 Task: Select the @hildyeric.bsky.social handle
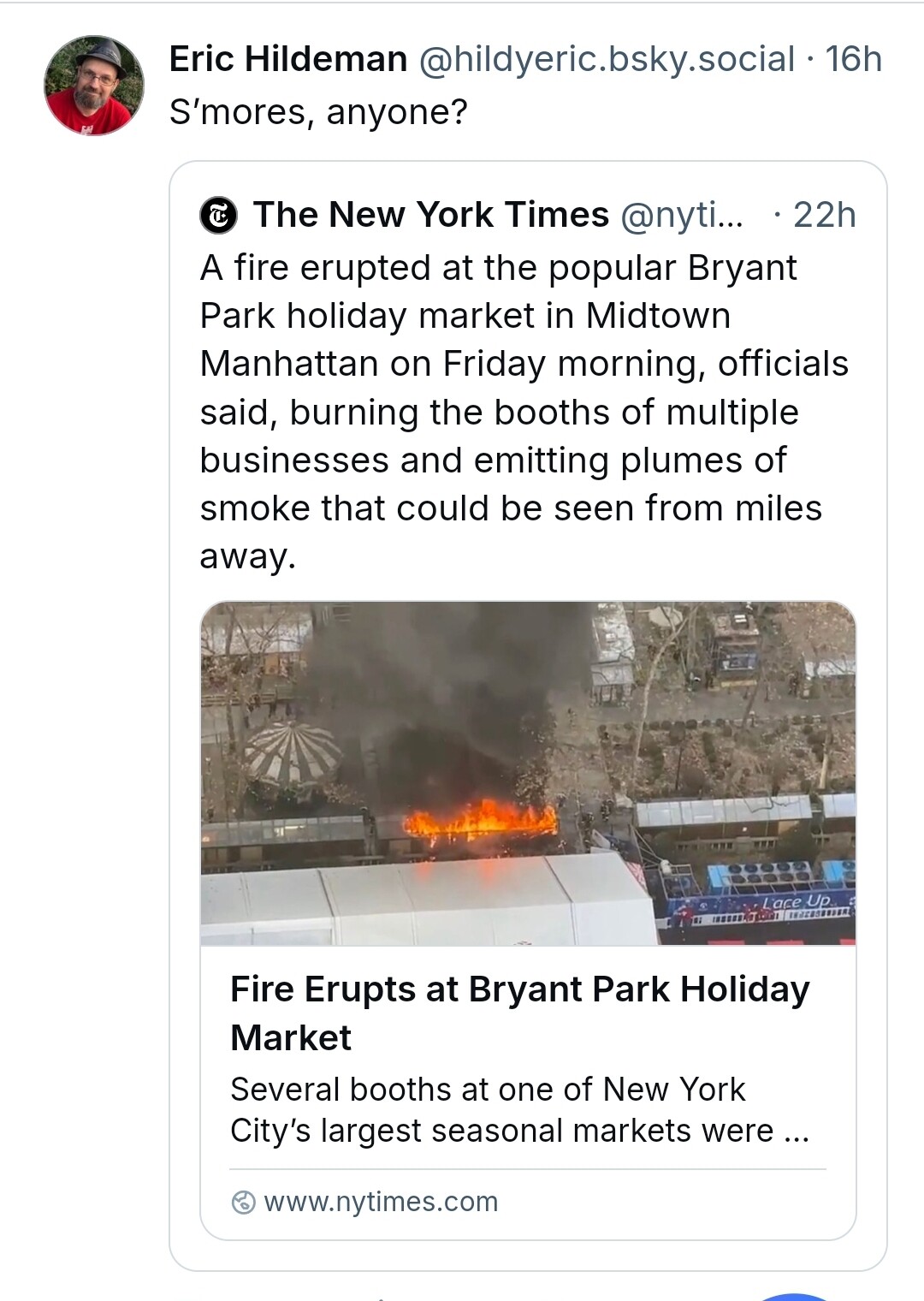tap(607, 59)
